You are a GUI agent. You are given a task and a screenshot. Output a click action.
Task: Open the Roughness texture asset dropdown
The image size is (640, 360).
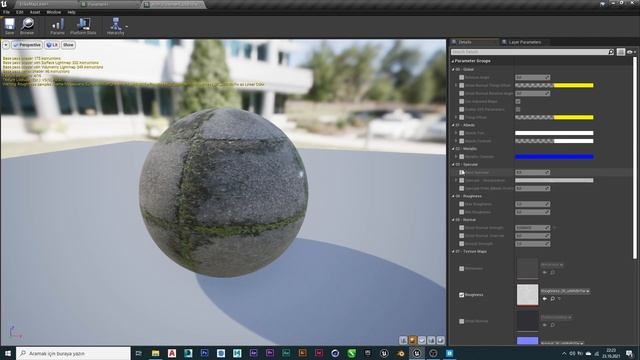tap(565, 291)
